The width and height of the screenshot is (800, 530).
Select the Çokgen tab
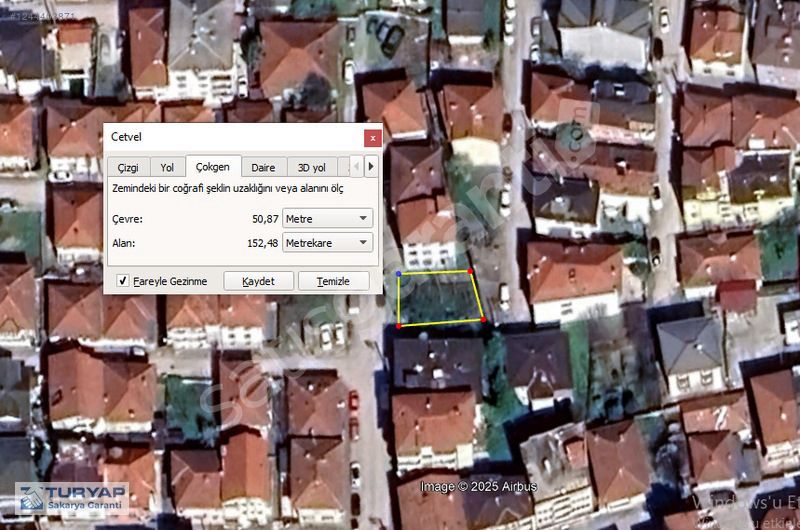pyautogui.click(x=213, y=166)
